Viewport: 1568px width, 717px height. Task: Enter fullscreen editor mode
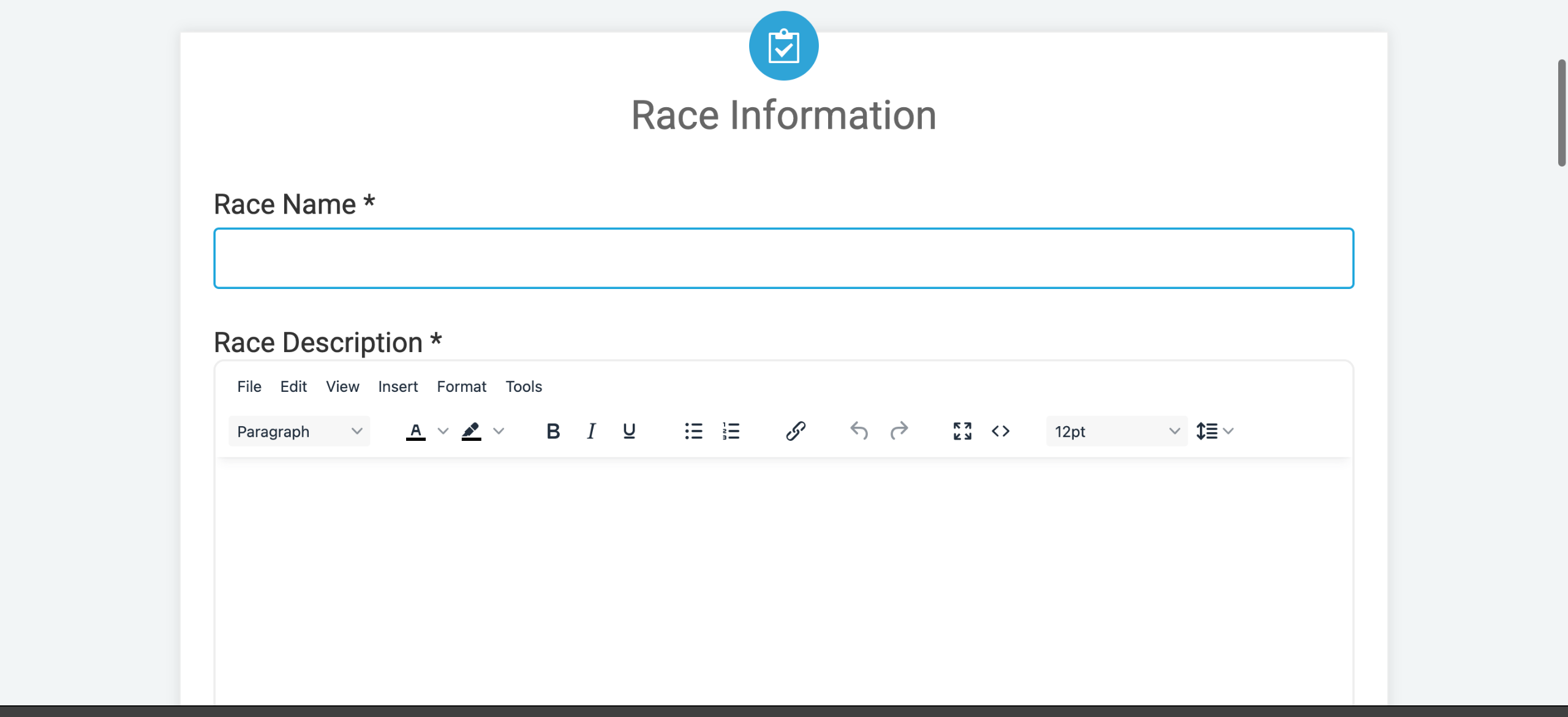[x=962, y=431]
